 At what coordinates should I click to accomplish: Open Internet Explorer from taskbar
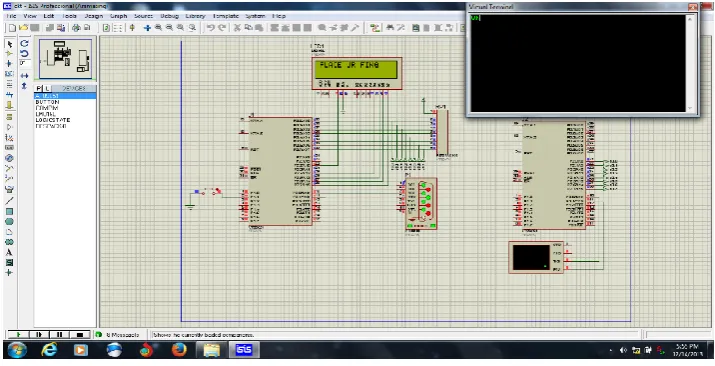pos(49,350)
